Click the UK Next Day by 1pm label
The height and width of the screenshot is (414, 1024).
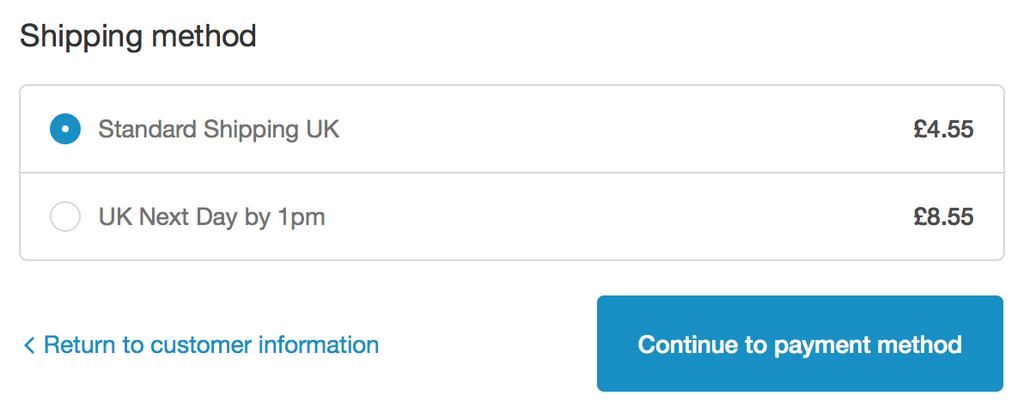[x=211, y=217]
